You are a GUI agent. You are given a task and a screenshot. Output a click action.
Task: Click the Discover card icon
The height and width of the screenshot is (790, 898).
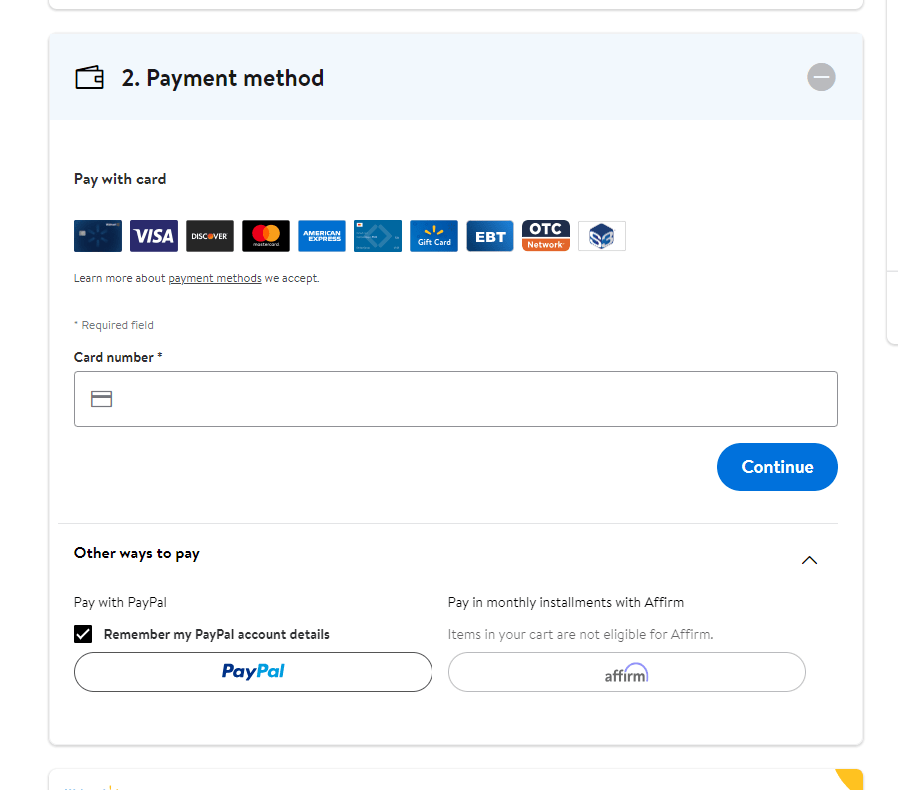pyautogui.click(x=210, y=236)
